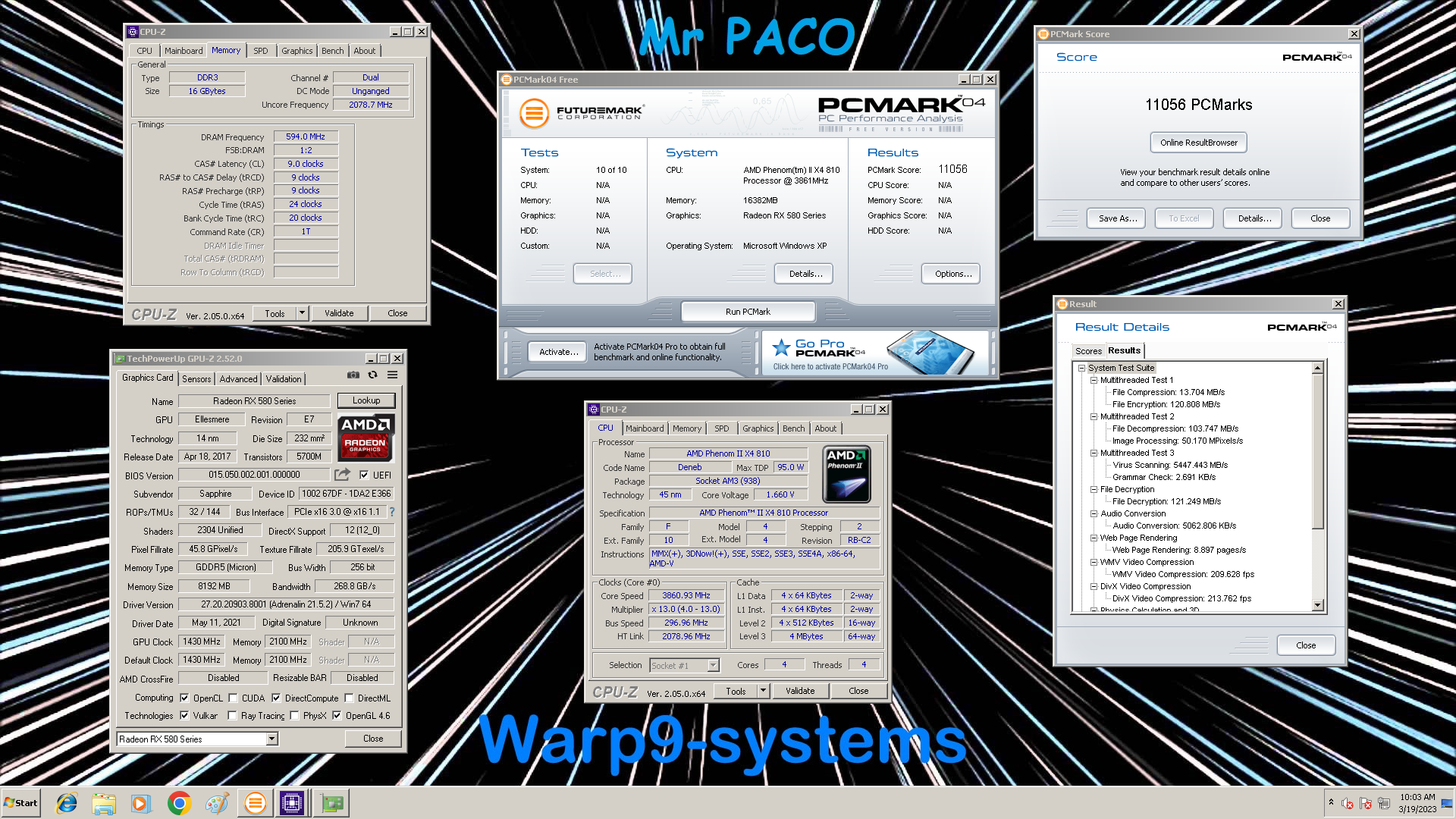Click the Go Pro PCMark04 activation banner
1456x819 pixels.
[875, 353]
